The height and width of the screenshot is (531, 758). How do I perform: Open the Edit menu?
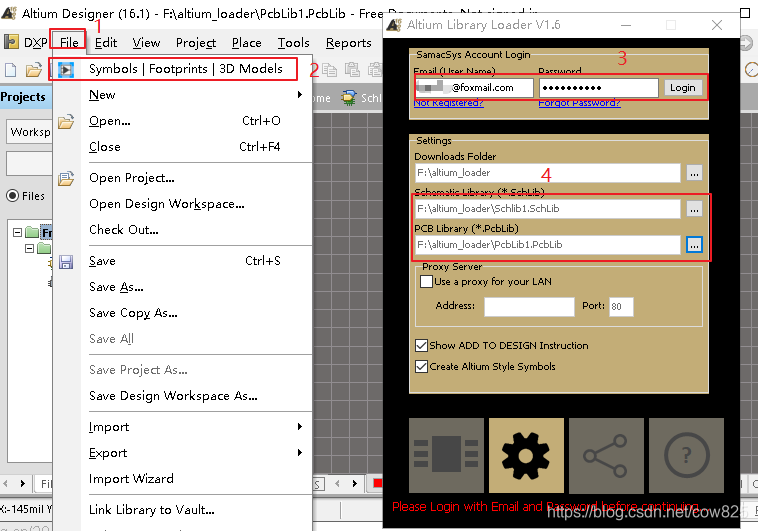pos(106,43)
